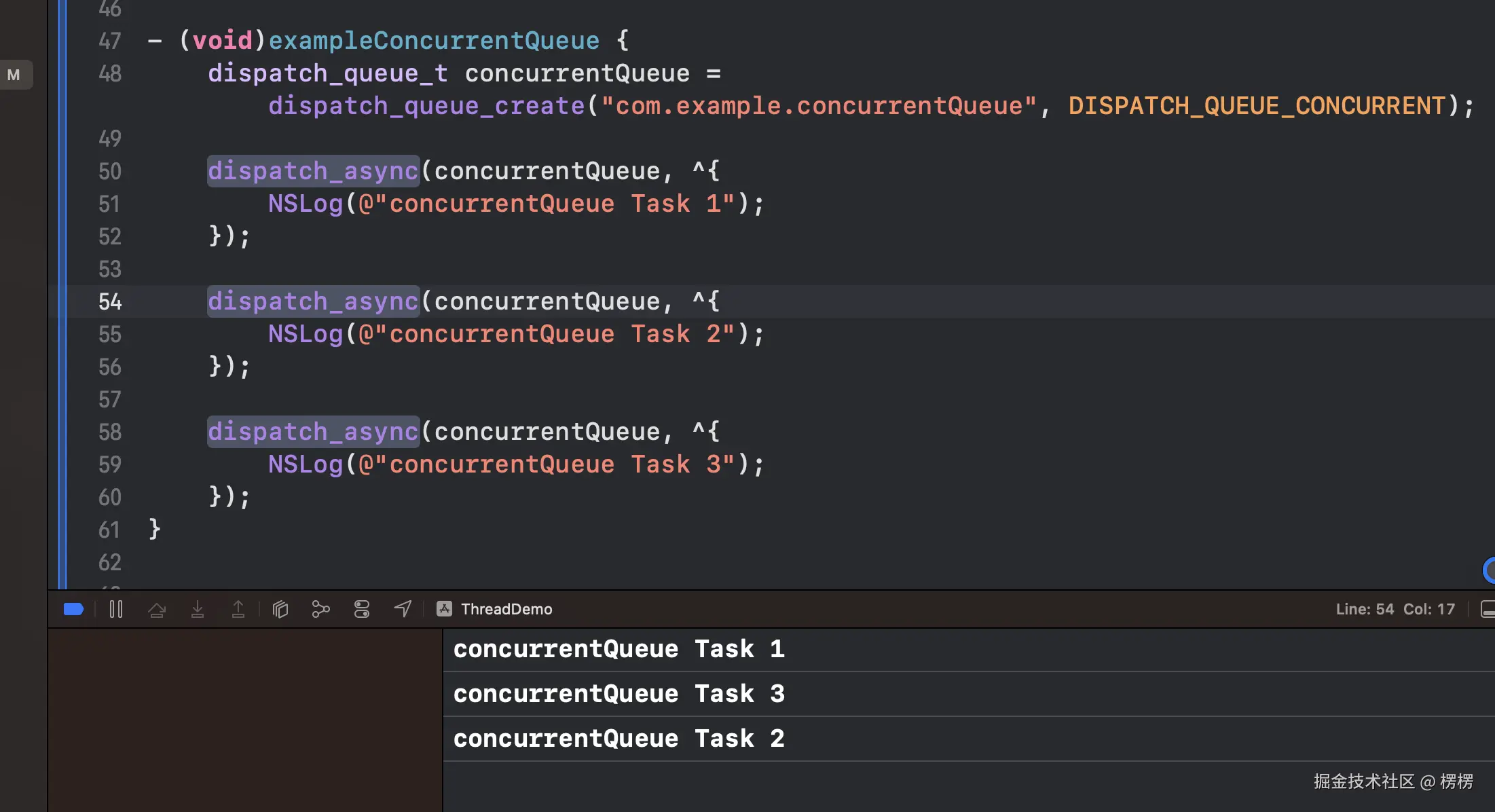The image size is (1495, 812).
Task: Click the Step Out debug icon
Action: [238, 609]
